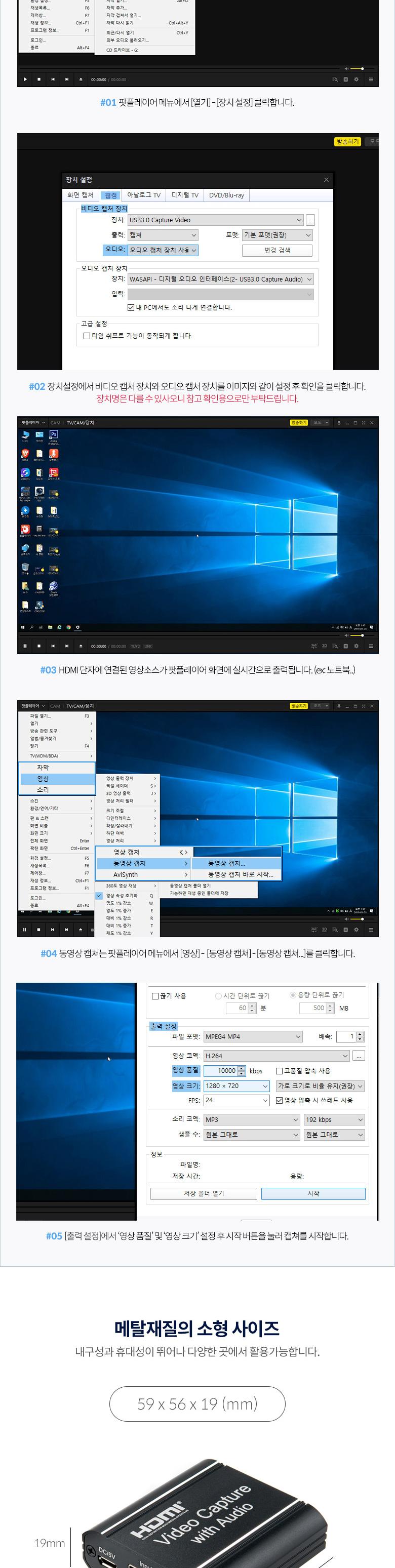This screenshot has height=1568, width=395.
Task: Click the 변경 검색 button
Action: 277,250
